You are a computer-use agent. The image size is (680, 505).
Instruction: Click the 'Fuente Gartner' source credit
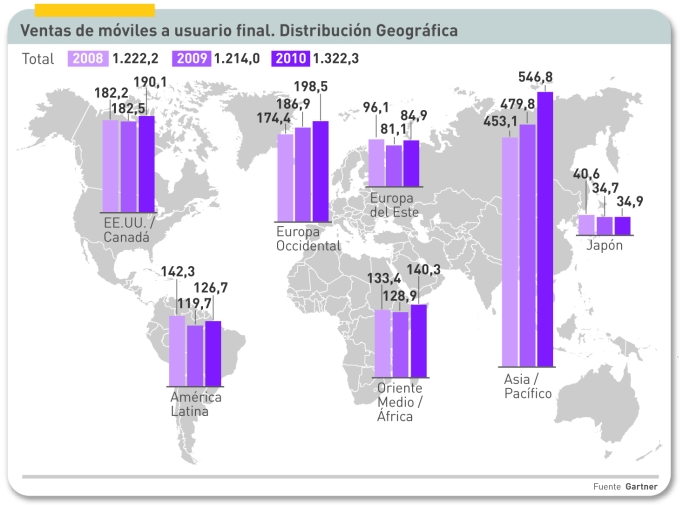(x=625, y=487)
